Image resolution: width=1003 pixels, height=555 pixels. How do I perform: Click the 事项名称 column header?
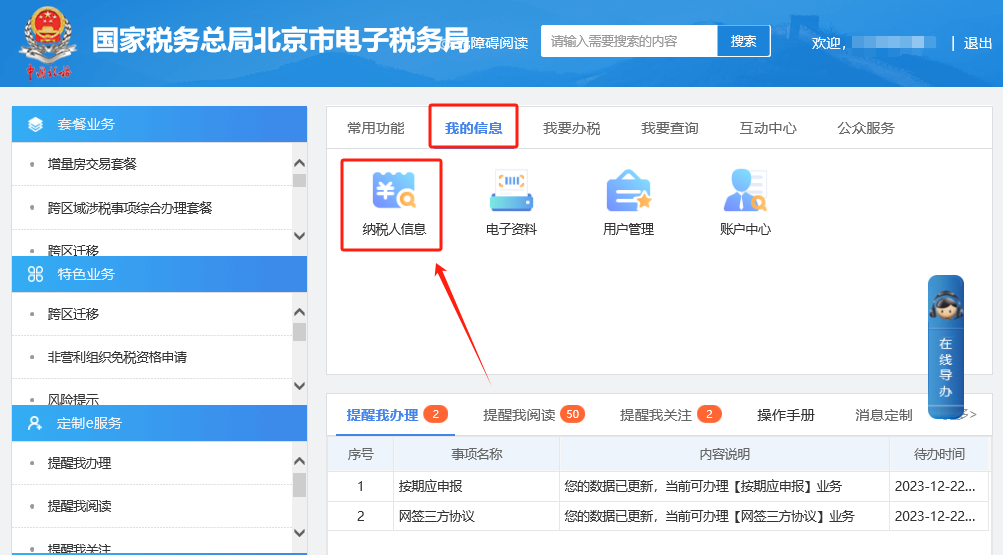point(476,454)
